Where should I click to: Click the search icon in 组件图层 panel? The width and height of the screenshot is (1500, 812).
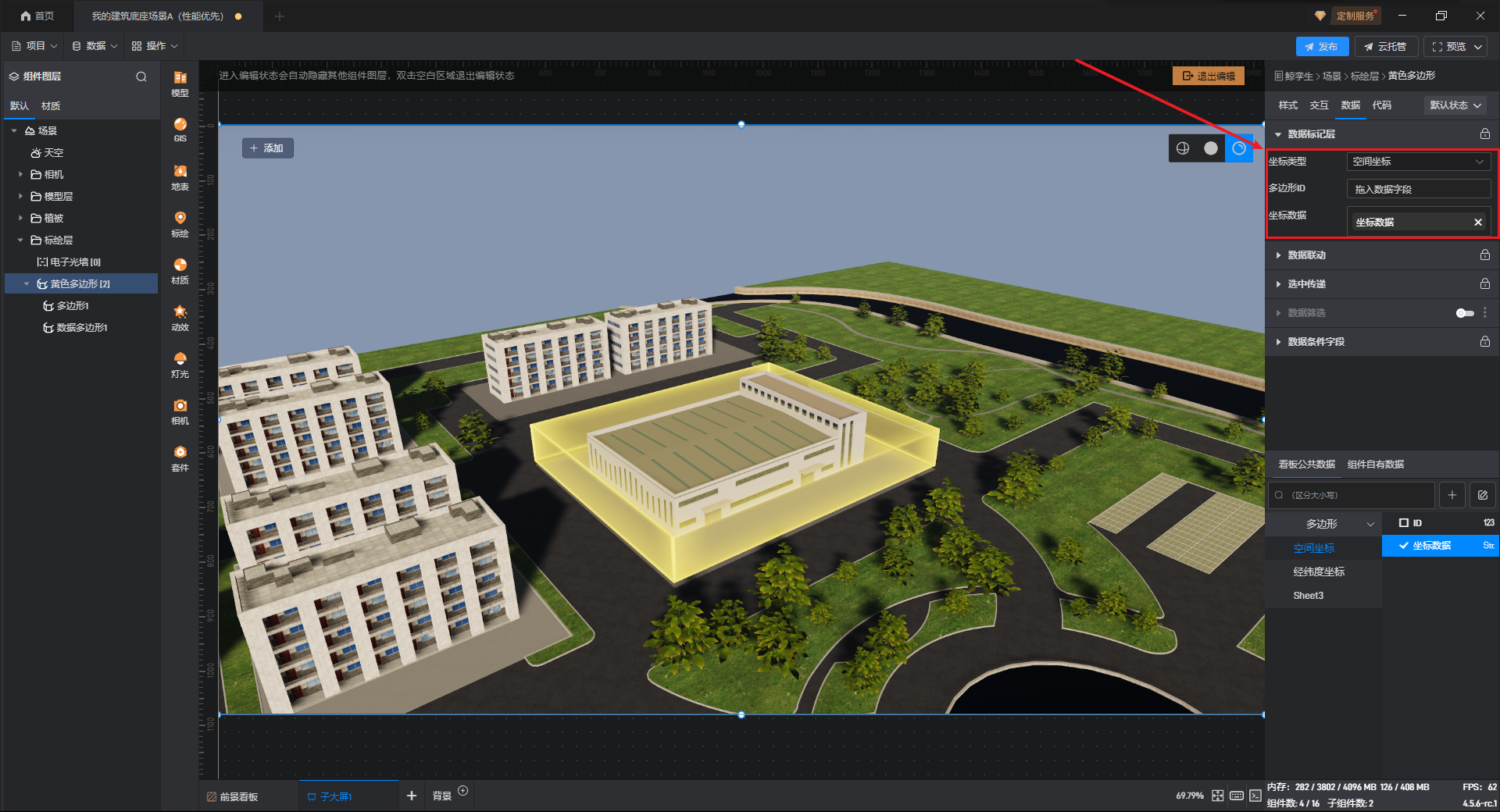pos(141,77)
